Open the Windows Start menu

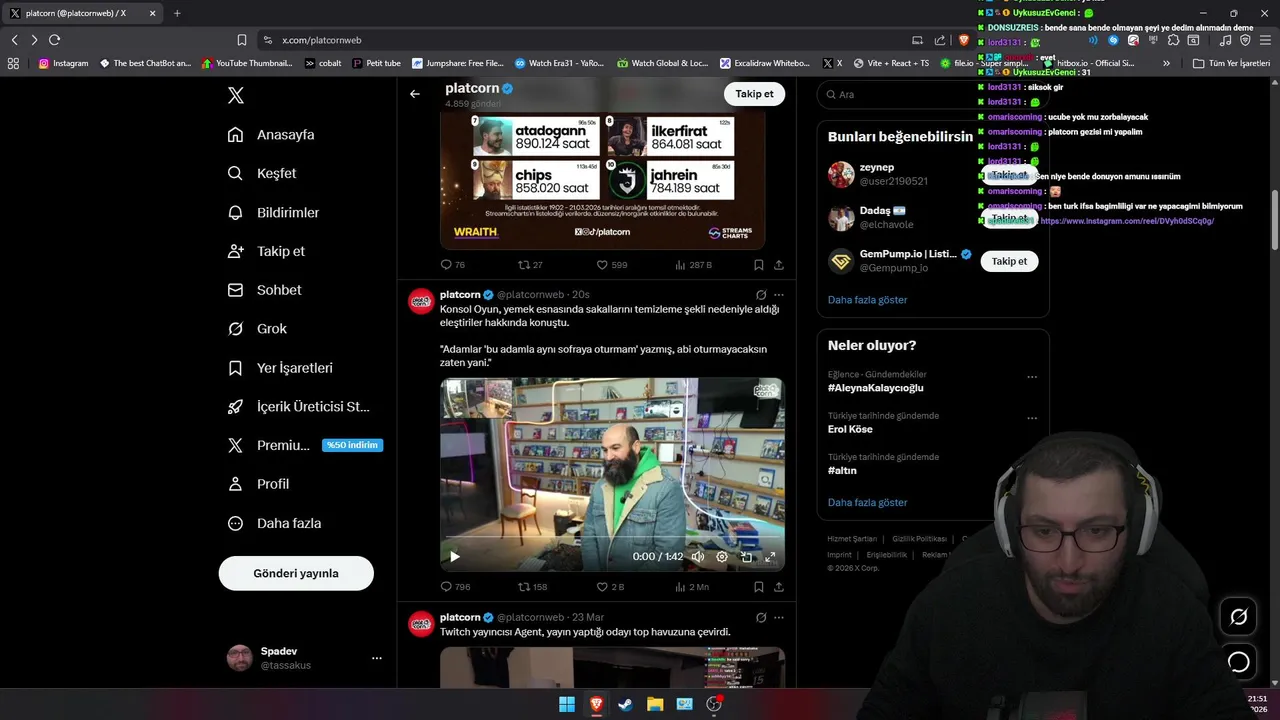[567, 704]
